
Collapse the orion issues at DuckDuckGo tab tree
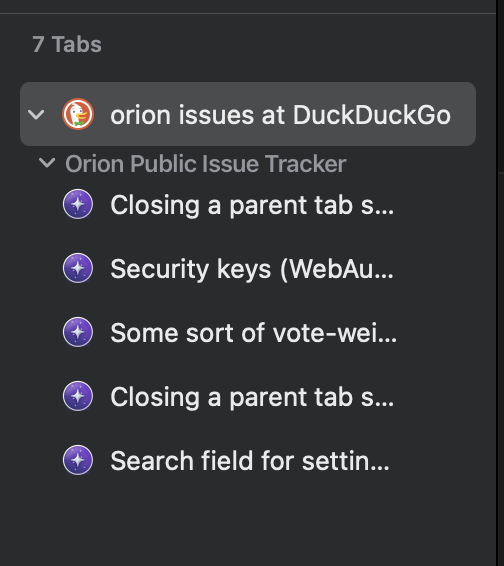[36, 115]
